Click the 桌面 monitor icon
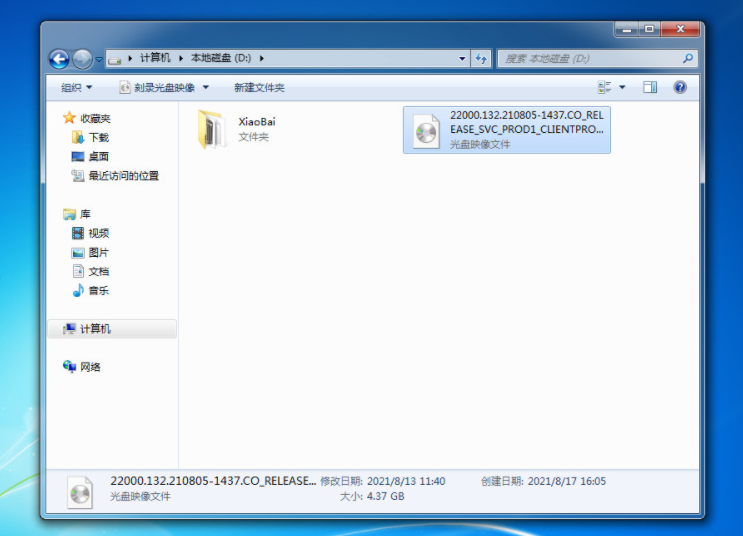Screen dimensions: 743x536 [78, 156]
